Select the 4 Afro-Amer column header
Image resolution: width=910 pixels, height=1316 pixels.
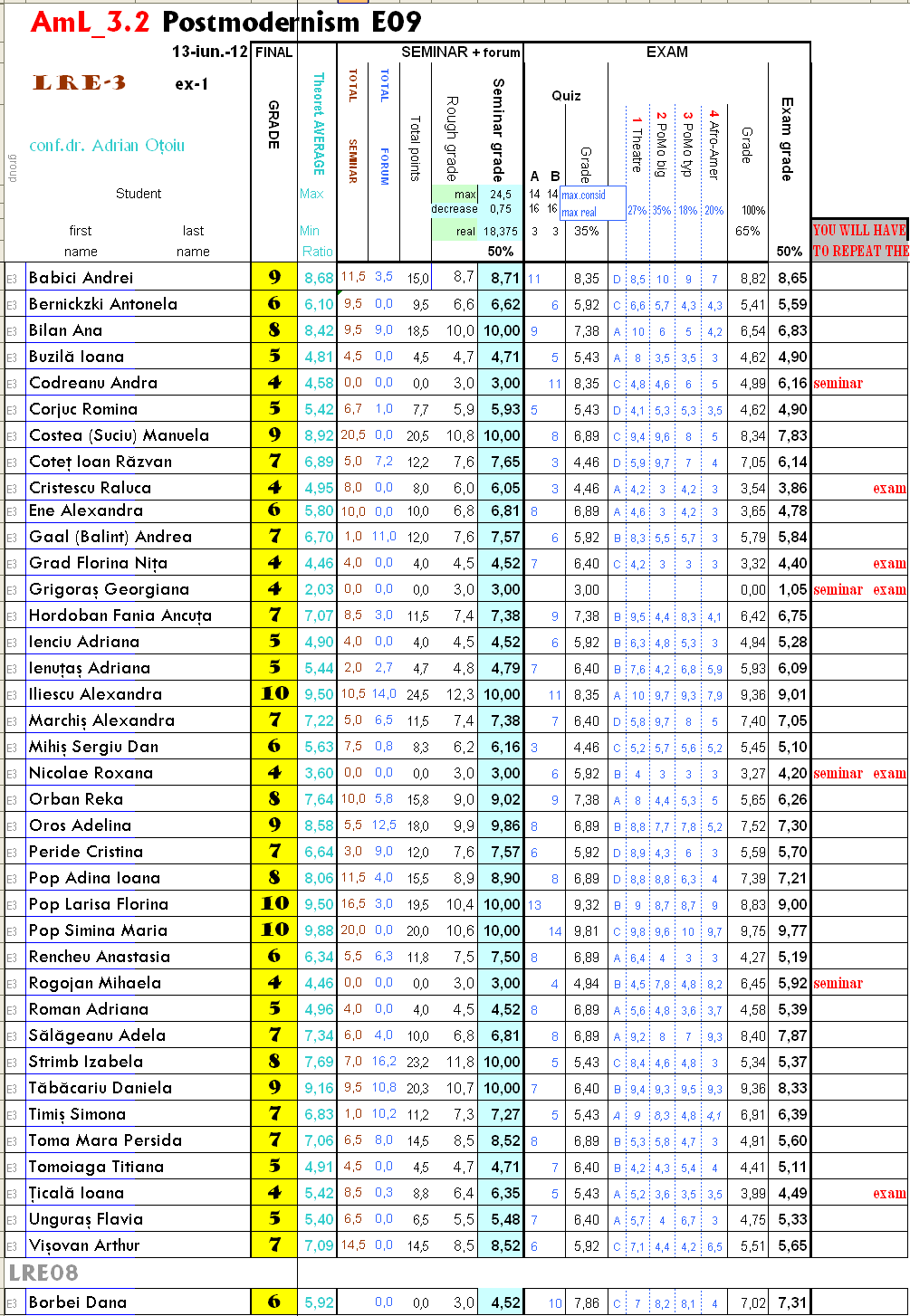pos(714,143)
